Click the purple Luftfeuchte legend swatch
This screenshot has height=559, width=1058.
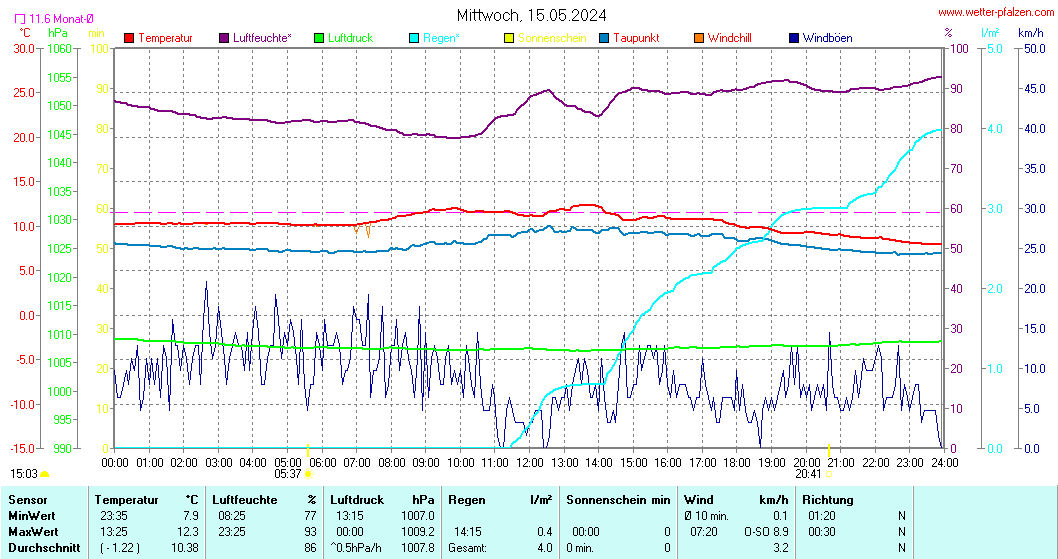(224, 38)
